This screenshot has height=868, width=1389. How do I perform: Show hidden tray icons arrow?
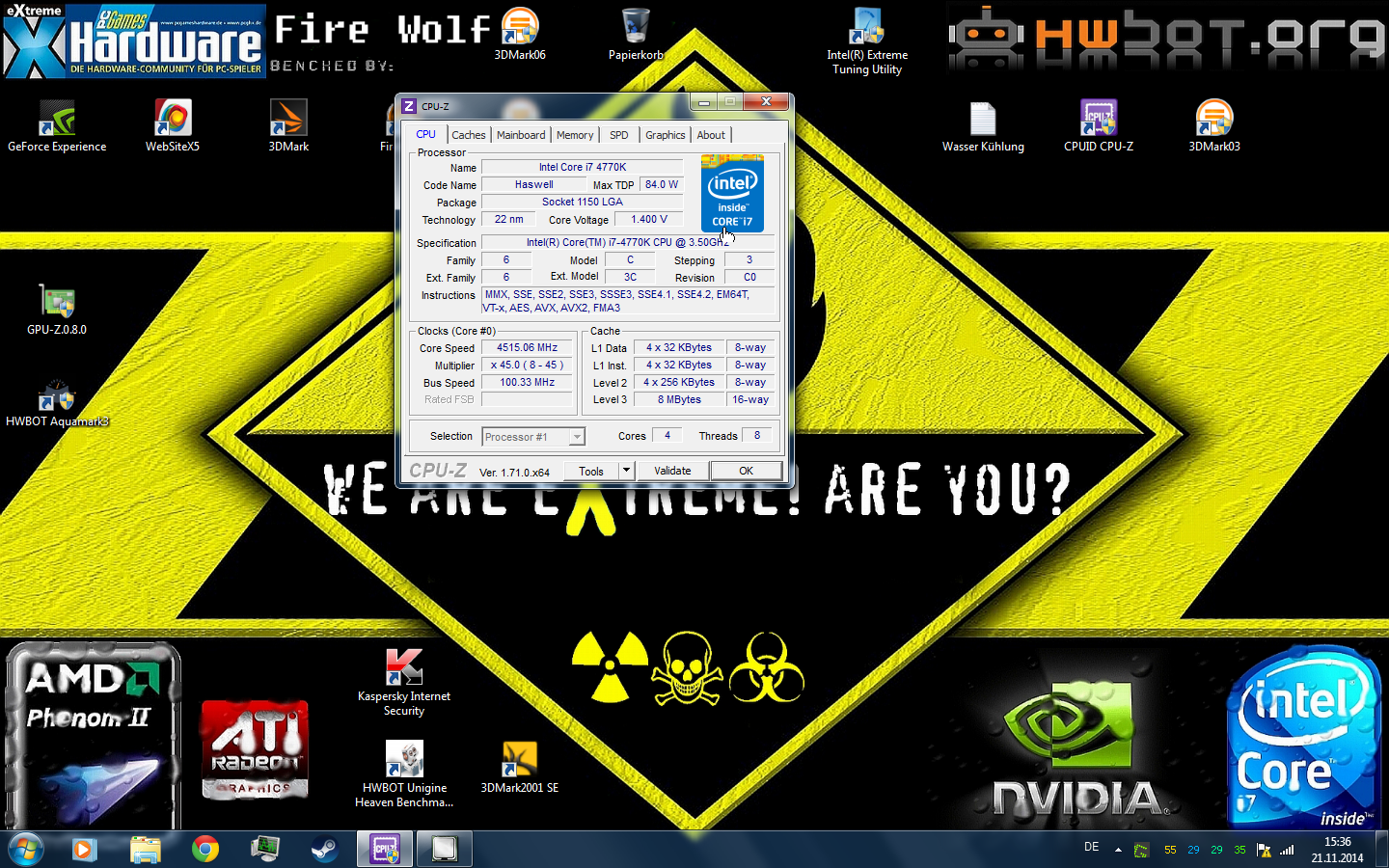1118,850
